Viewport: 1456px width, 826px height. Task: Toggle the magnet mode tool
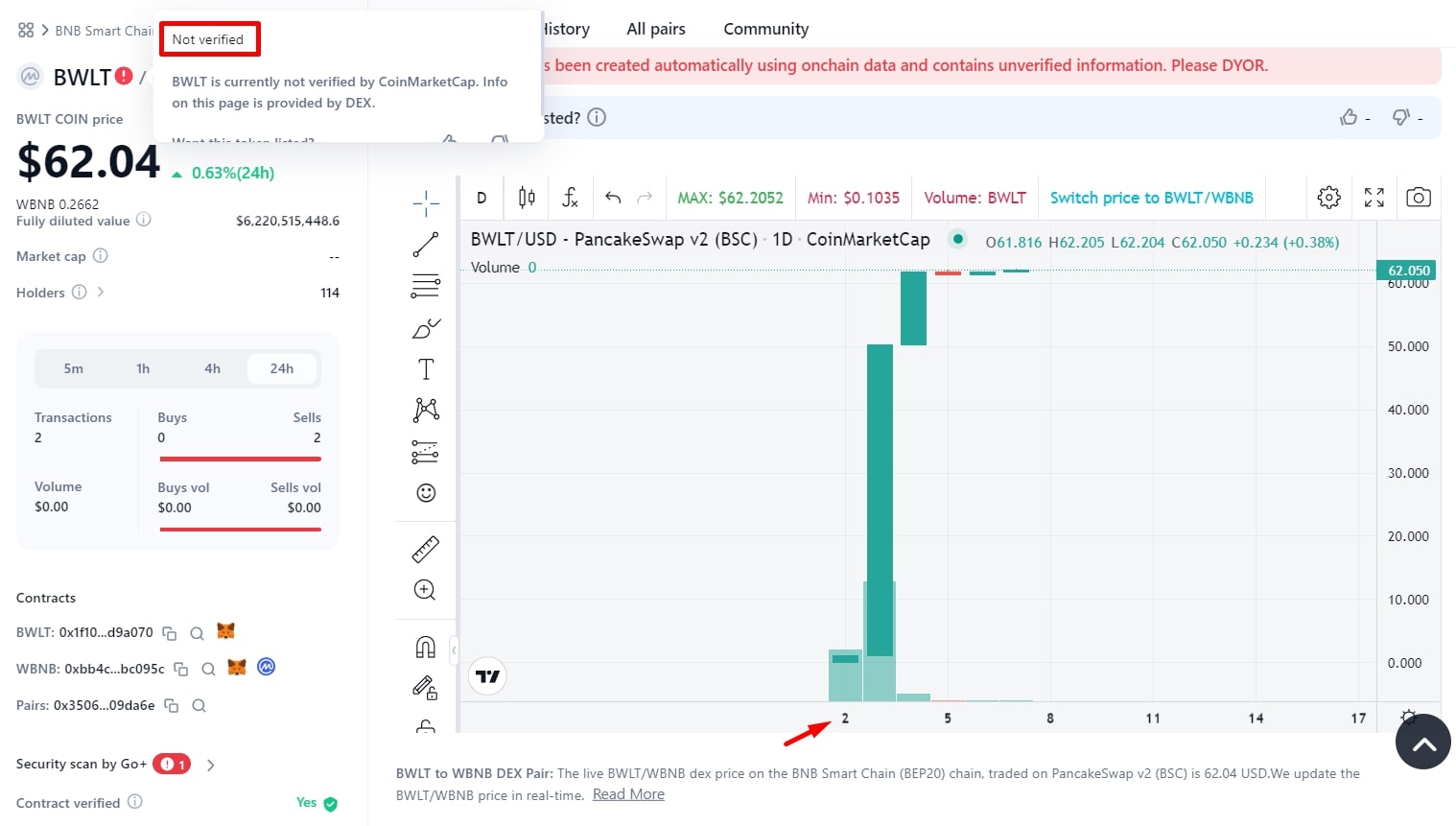tap(426, 648)
